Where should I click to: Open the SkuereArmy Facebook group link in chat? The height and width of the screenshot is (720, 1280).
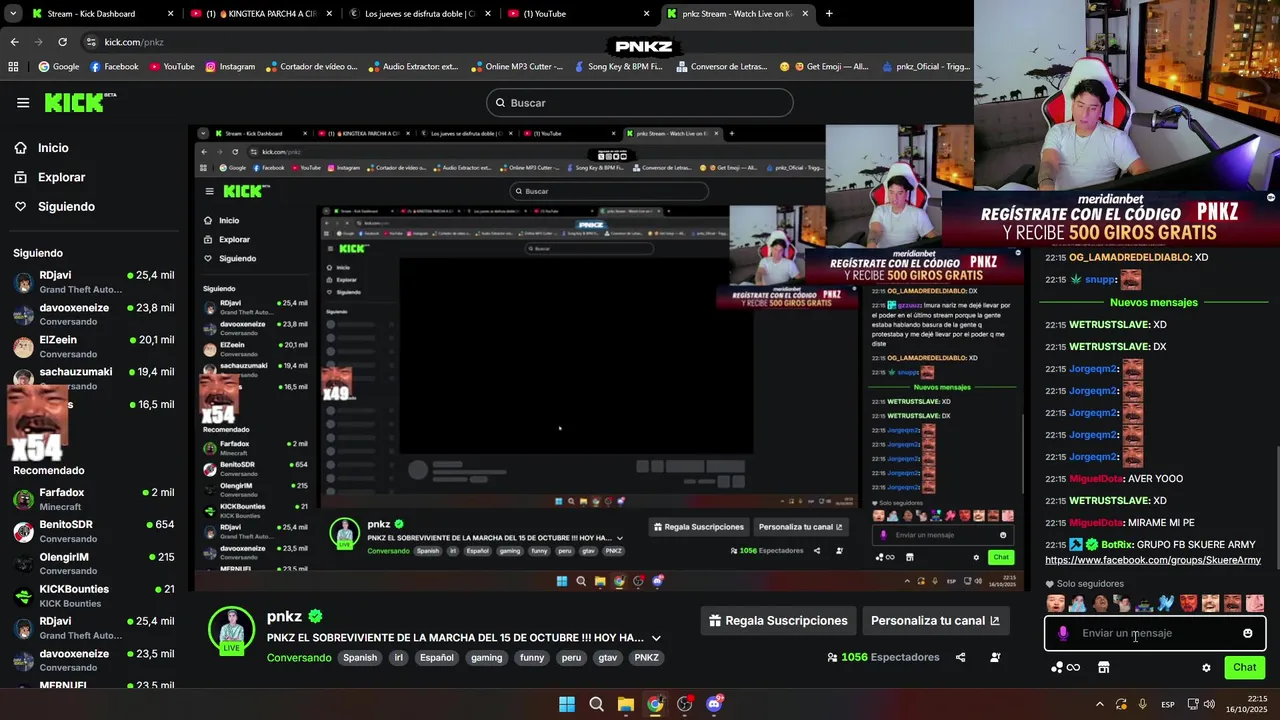coord(1153,561)
